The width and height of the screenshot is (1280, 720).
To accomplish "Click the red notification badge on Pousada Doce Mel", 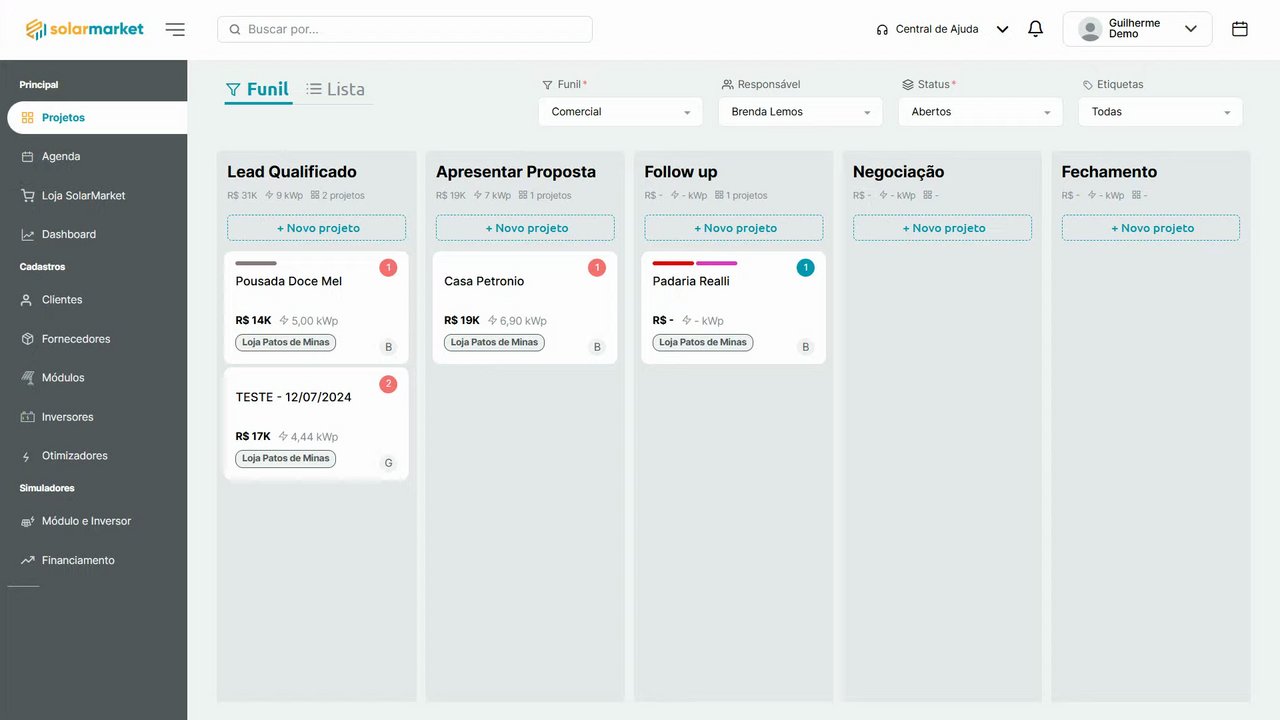I will pyautogui.click(x=388, y=267).
